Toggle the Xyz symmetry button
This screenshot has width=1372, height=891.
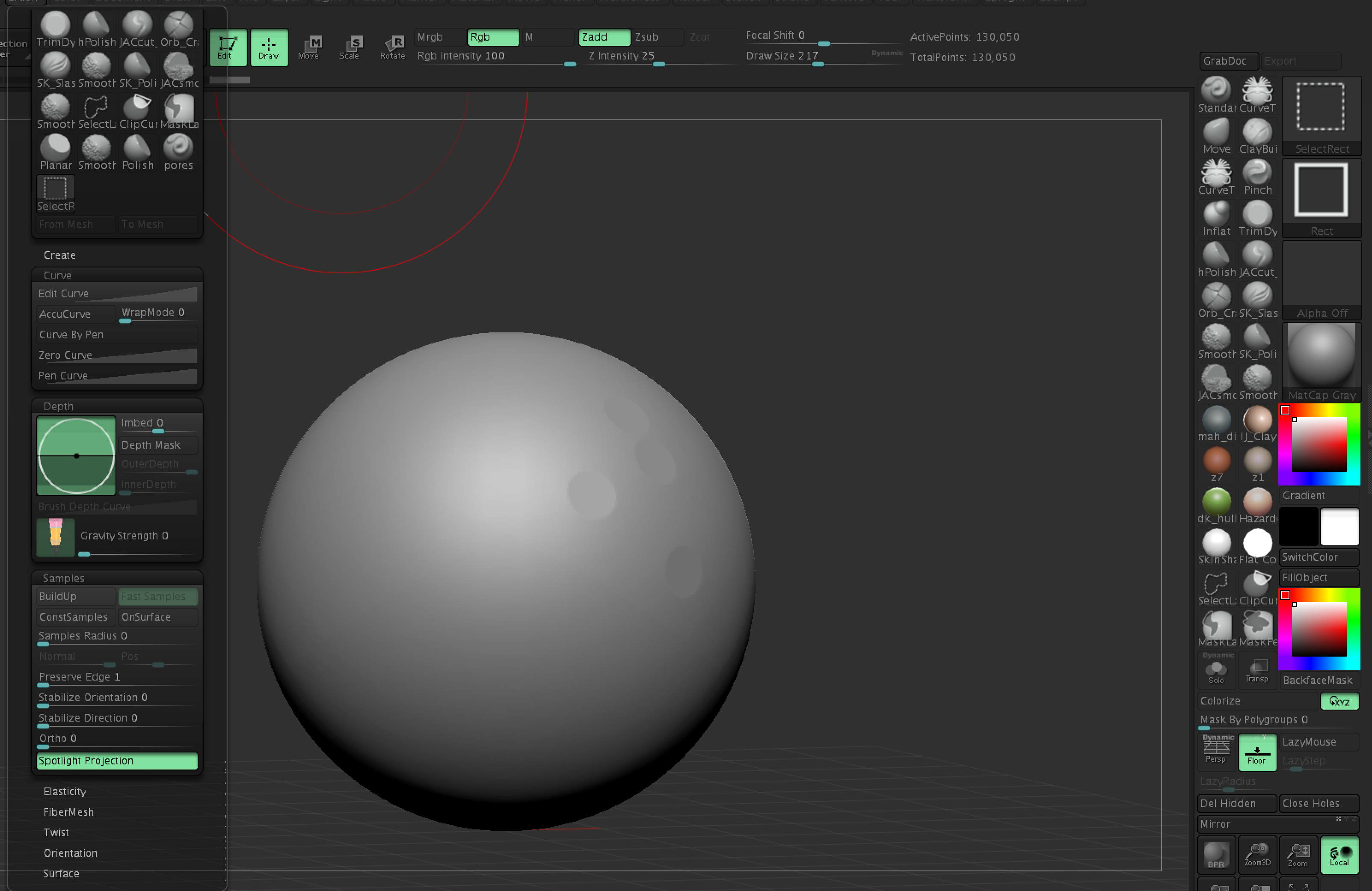(x=1340, y=702)
